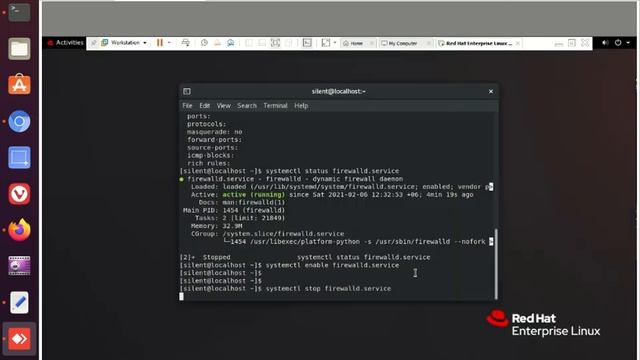Open the Text Editor dock icon

19,302
